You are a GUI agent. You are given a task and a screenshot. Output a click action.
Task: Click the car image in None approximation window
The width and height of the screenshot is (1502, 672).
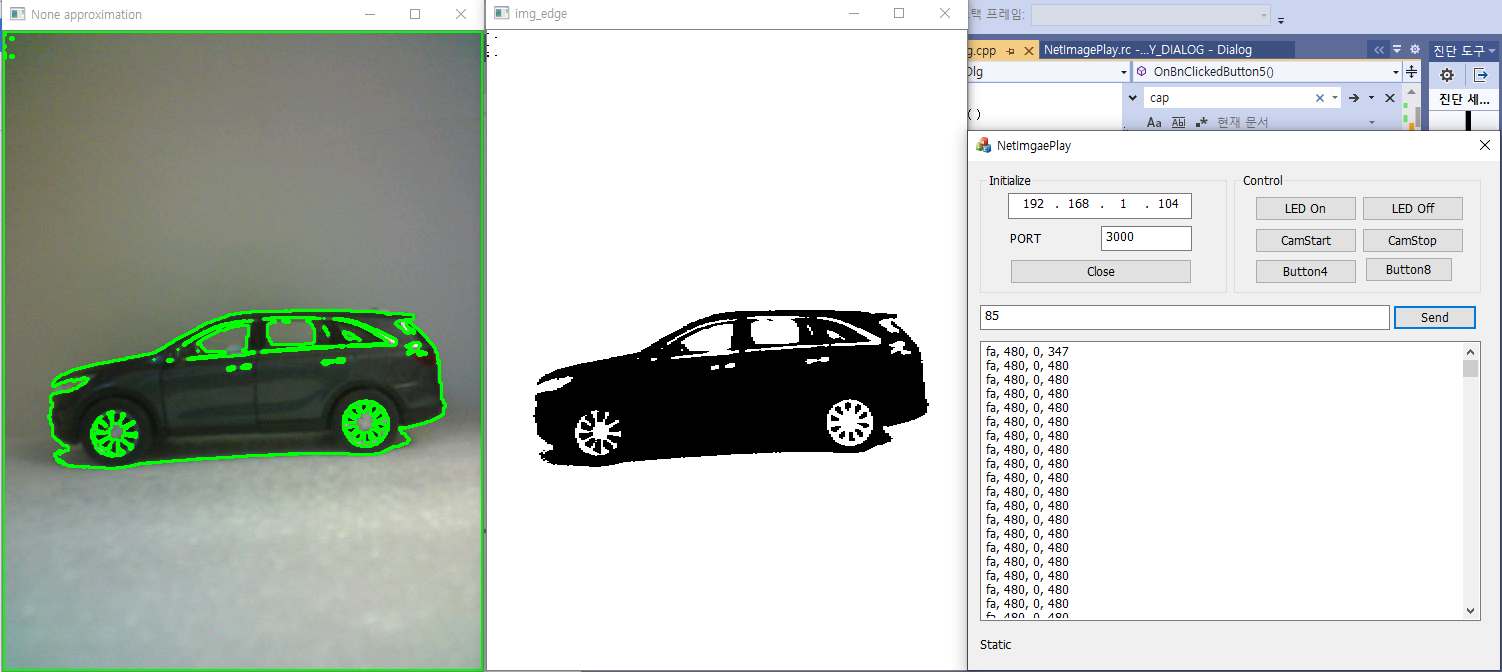pyautogui.click(x=246, y=387)
